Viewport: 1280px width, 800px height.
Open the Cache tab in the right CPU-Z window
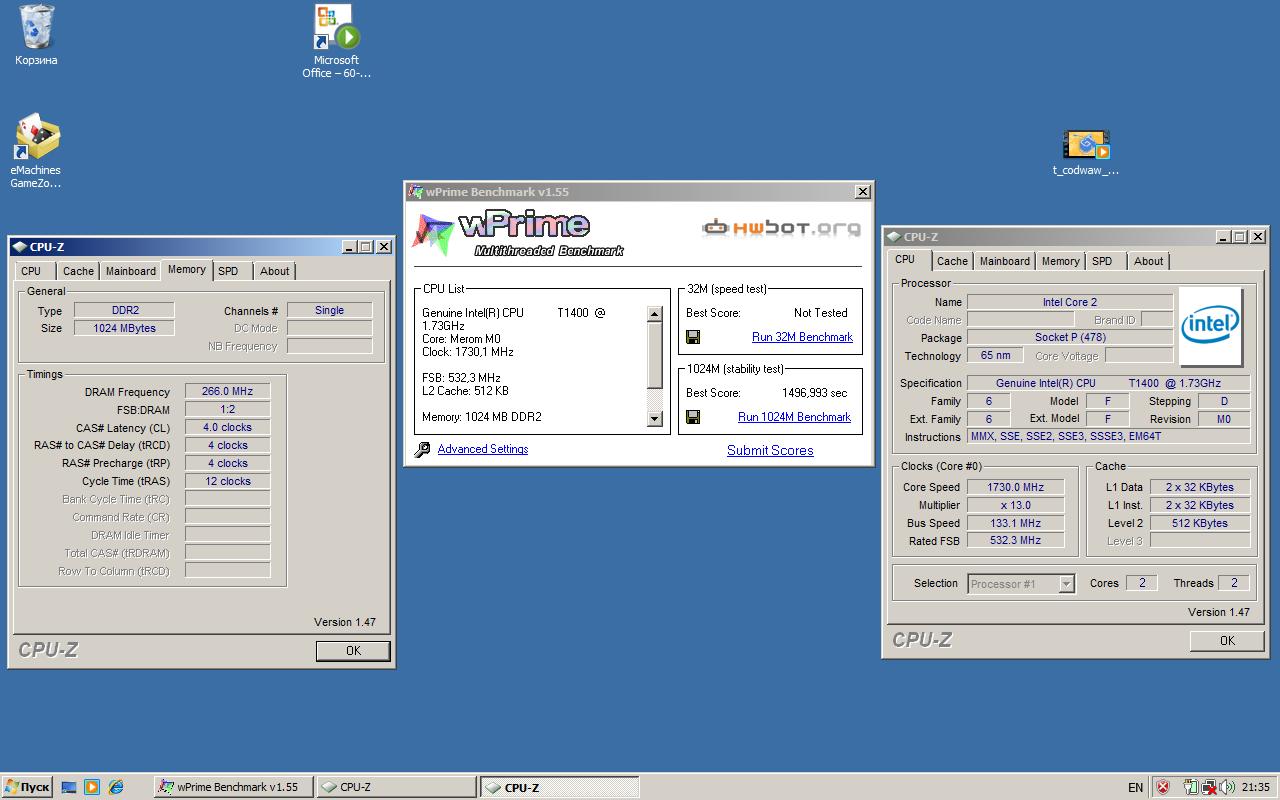[952, 261]
